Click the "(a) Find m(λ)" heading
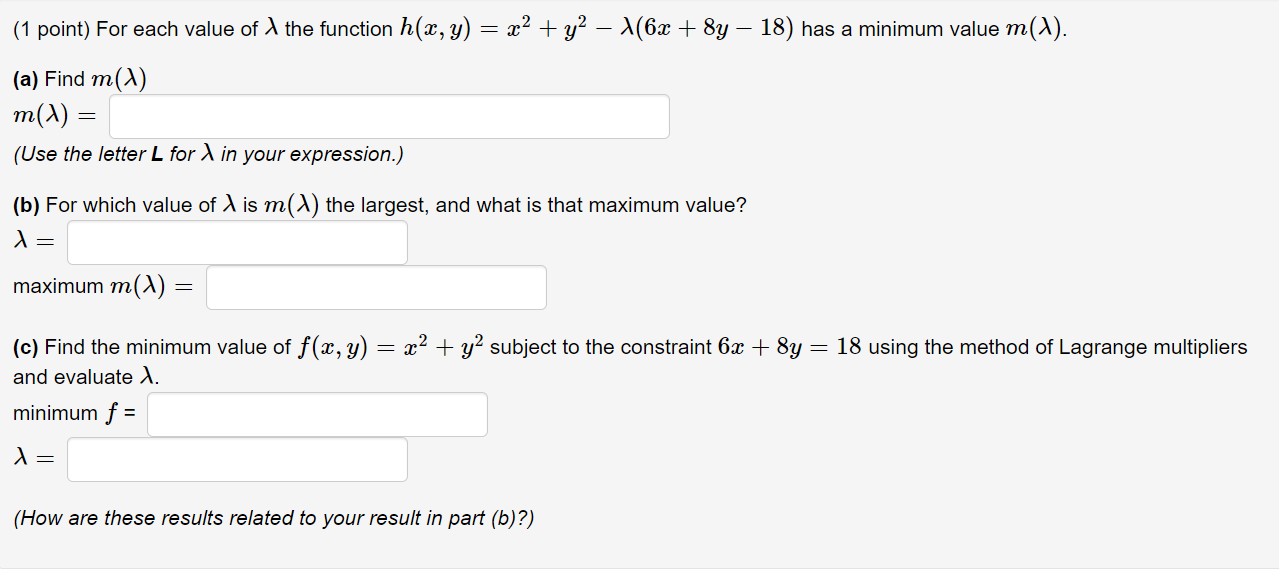 pos(80,80)
